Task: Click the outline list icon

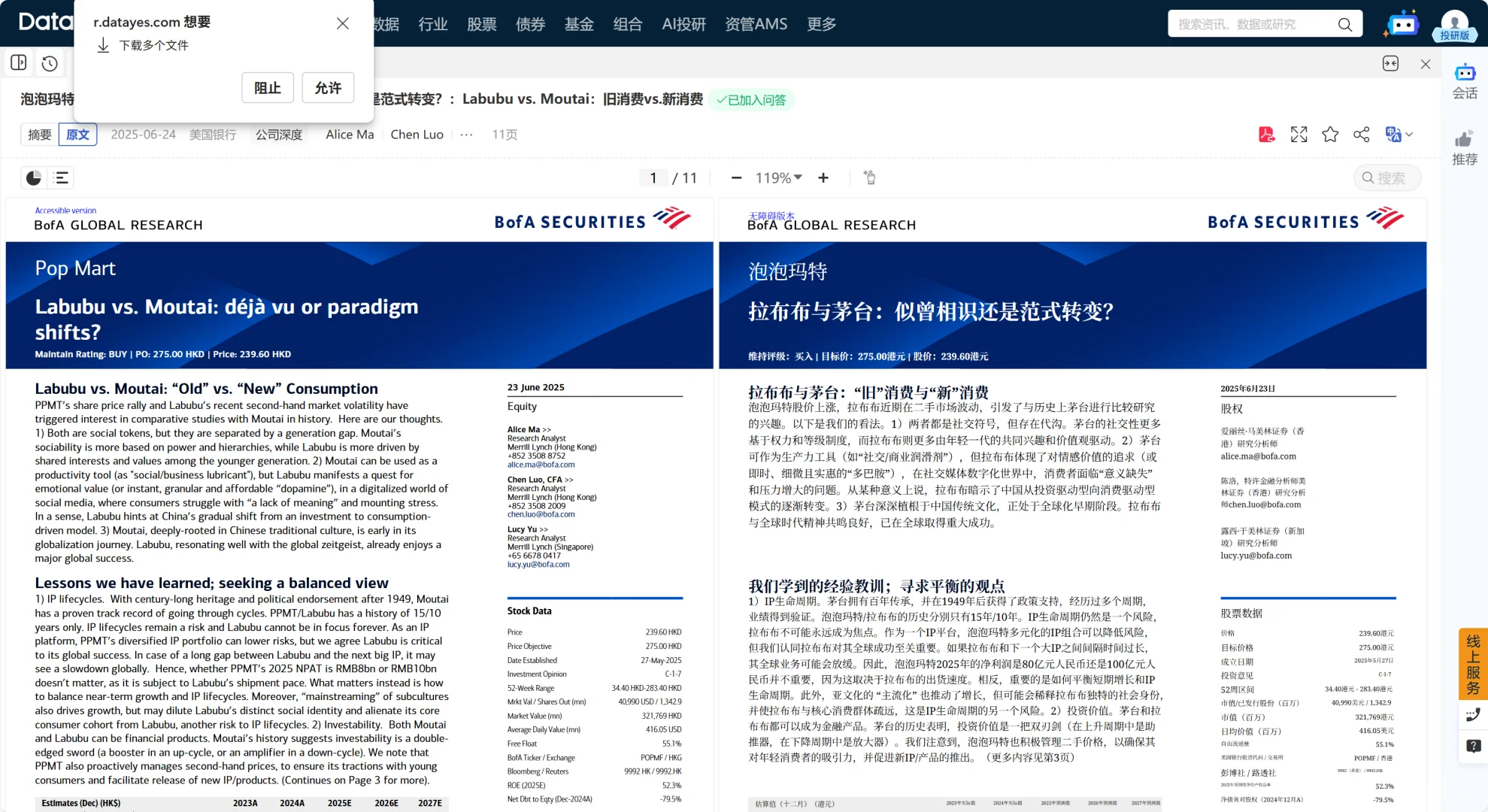Action: [x=62, y=177]
